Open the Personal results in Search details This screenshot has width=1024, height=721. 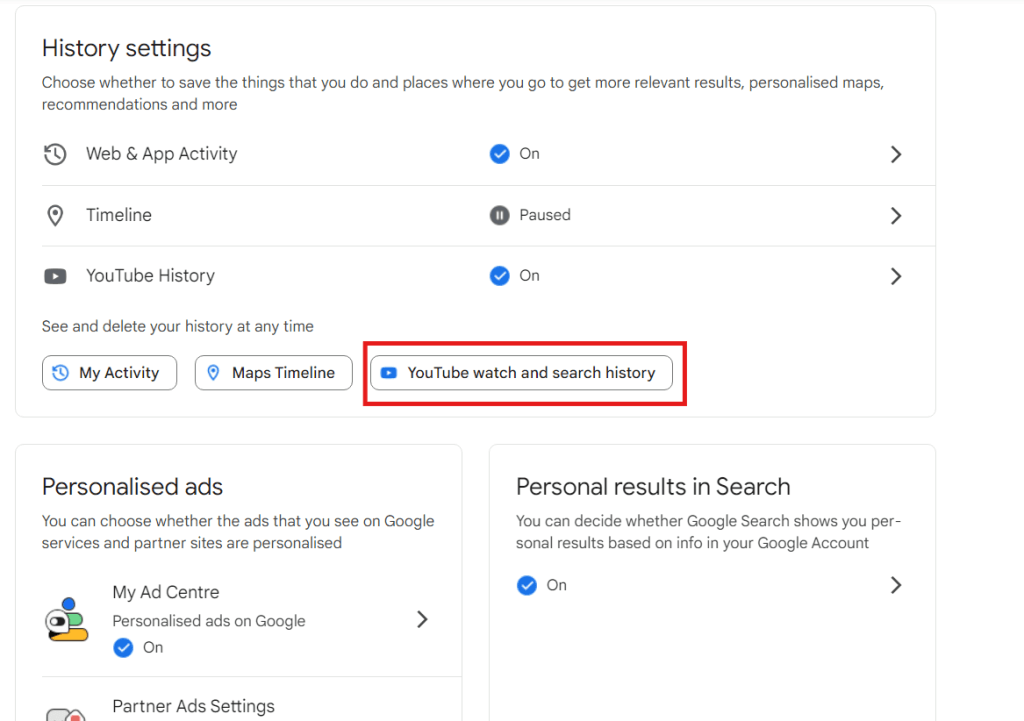(896, 585)
